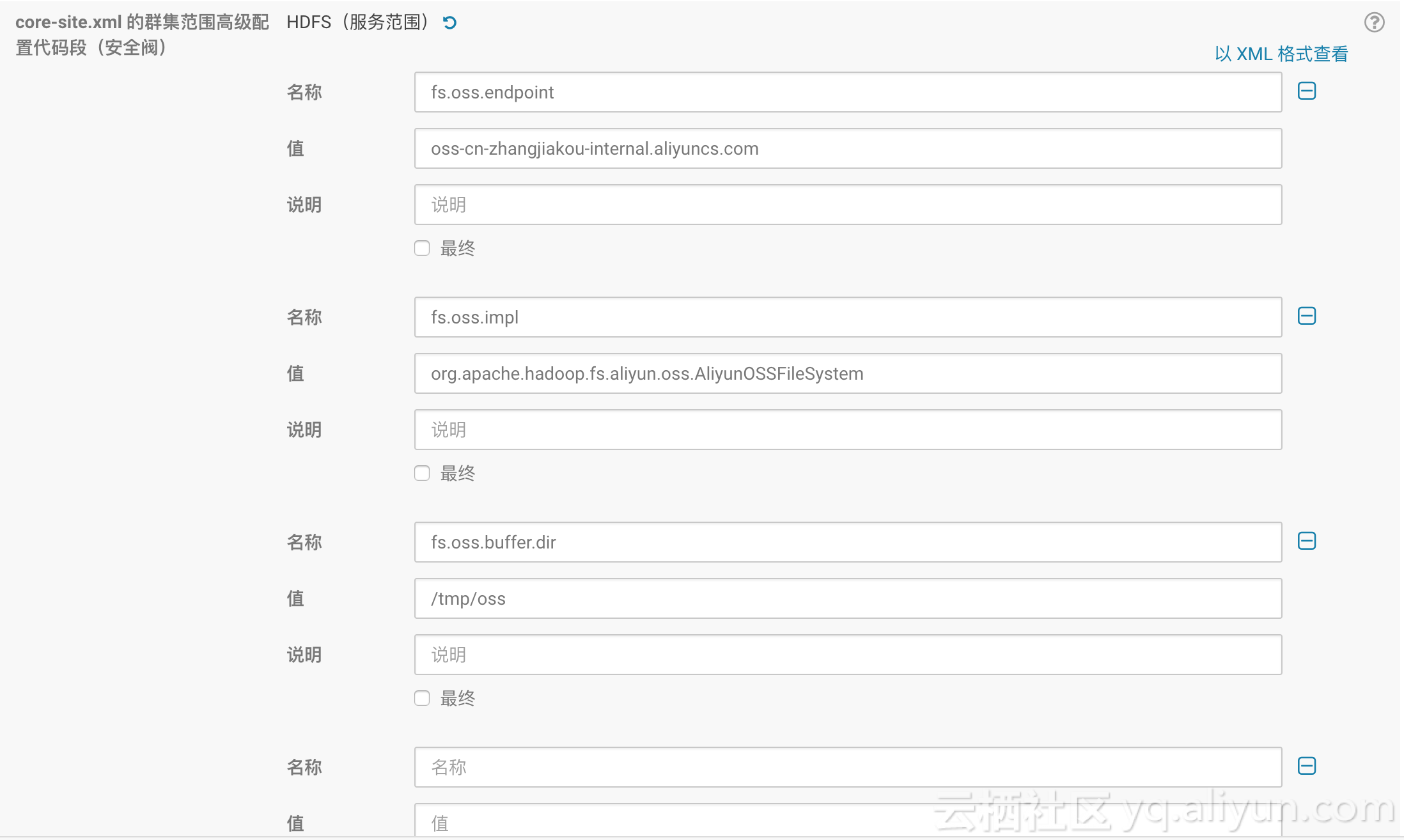This screenshot has height=840, width=1404.
Task: Focus the empty 名称 name field
Action: (x=847, y=768)
